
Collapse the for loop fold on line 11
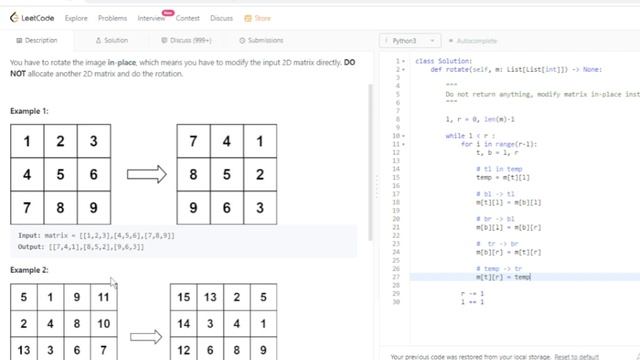click(404, 144)
